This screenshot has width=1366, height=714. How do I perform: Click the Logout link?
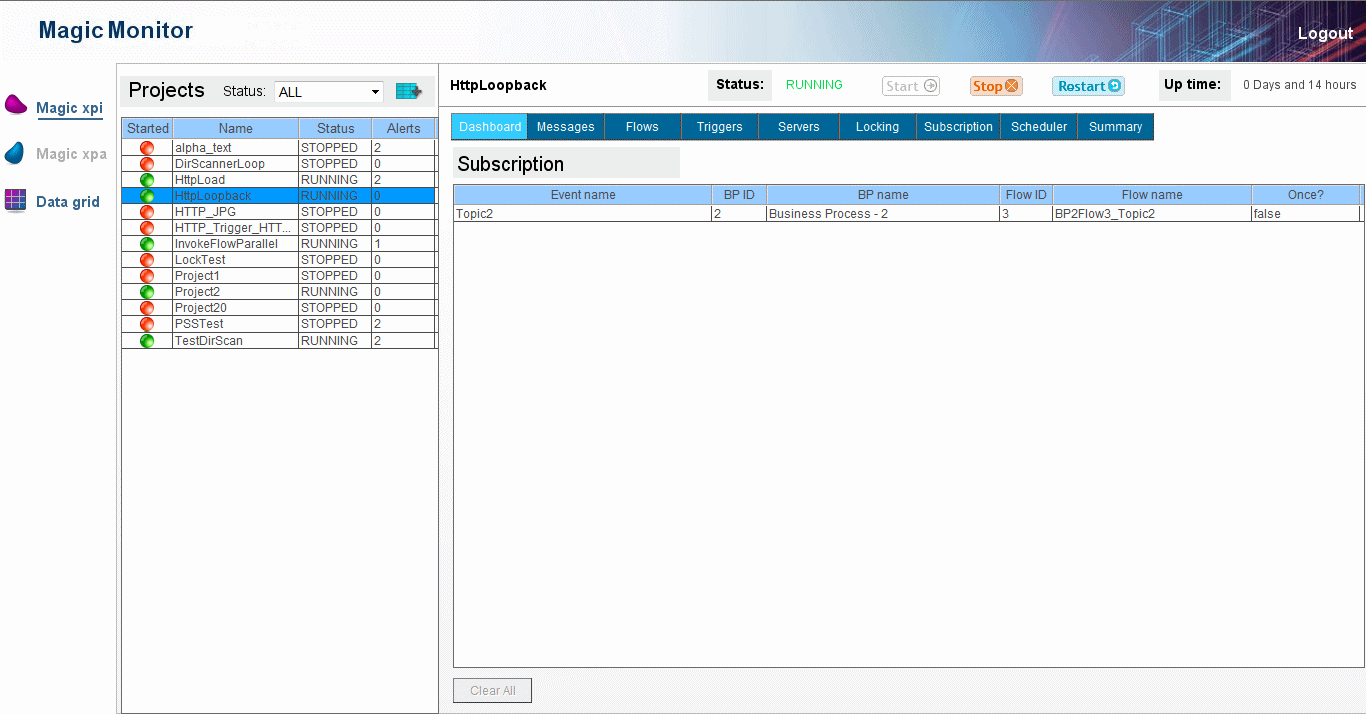[1325, 33]
